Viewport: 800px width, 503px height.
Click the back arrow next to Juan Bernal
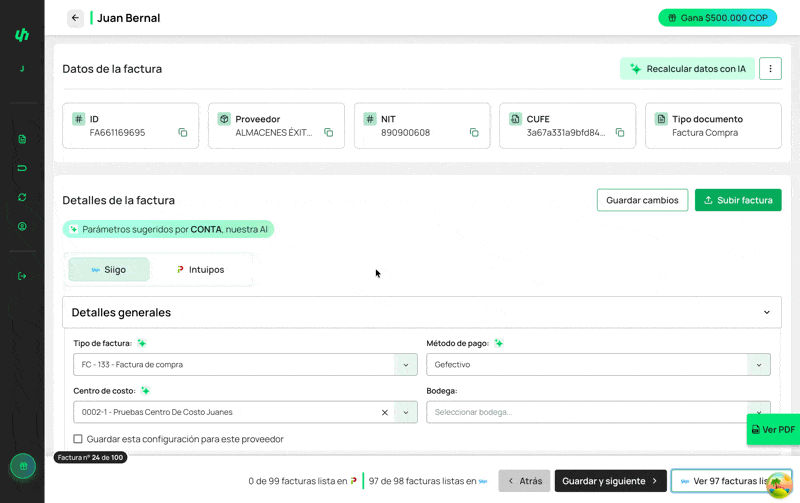(x=75, y=18)
